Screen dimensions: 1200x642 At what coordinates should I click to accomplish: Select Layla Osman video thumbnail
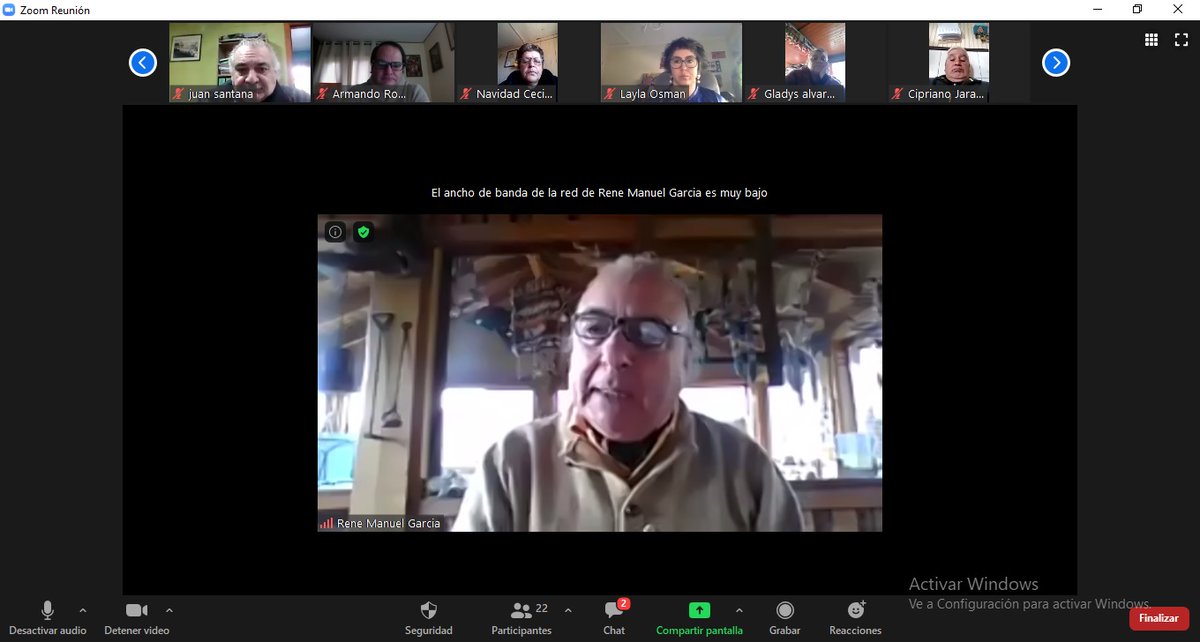[x=672, y=63]
